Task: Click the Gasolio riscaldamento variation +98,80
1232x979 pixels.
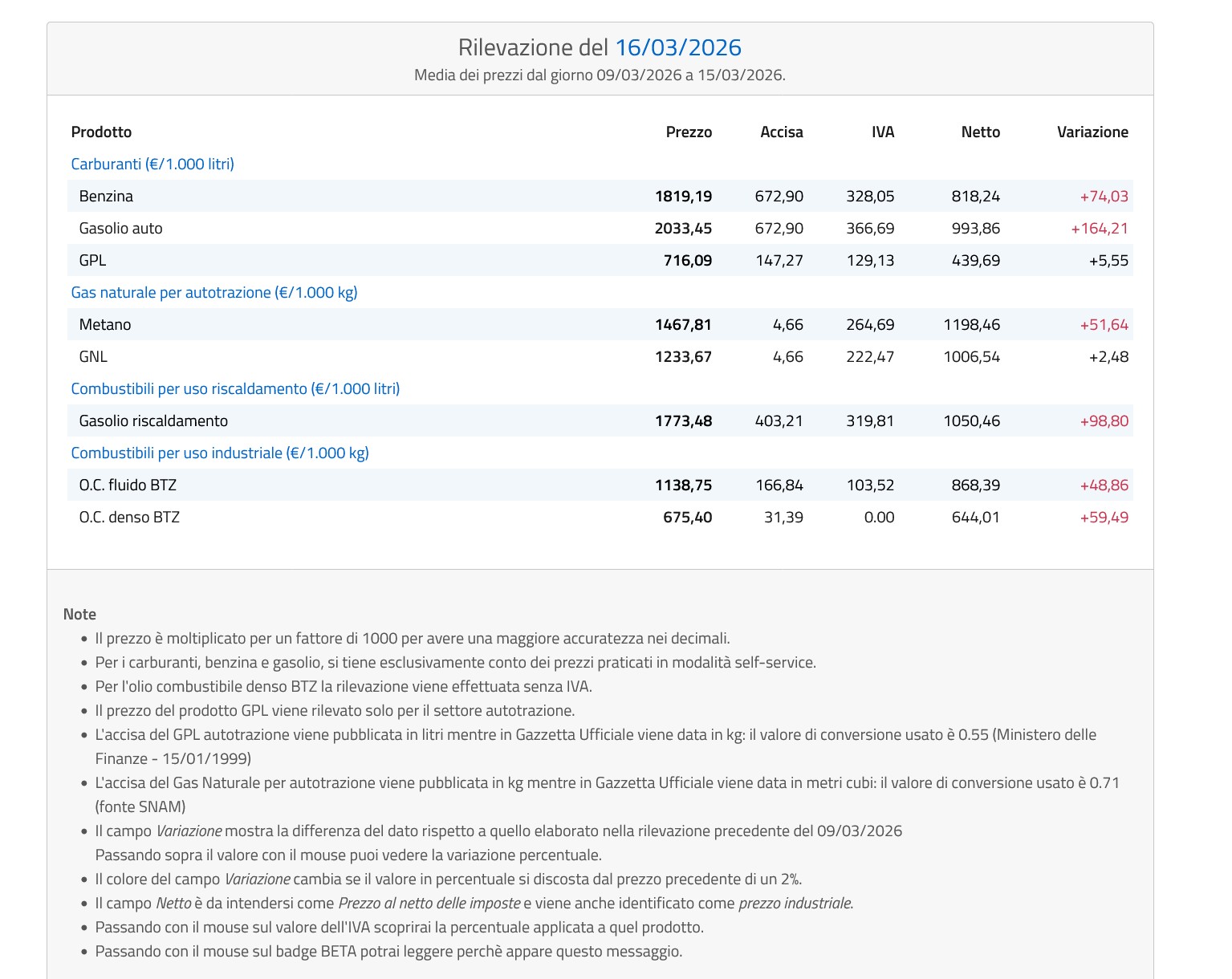Action: click(x=1104, y=420)
